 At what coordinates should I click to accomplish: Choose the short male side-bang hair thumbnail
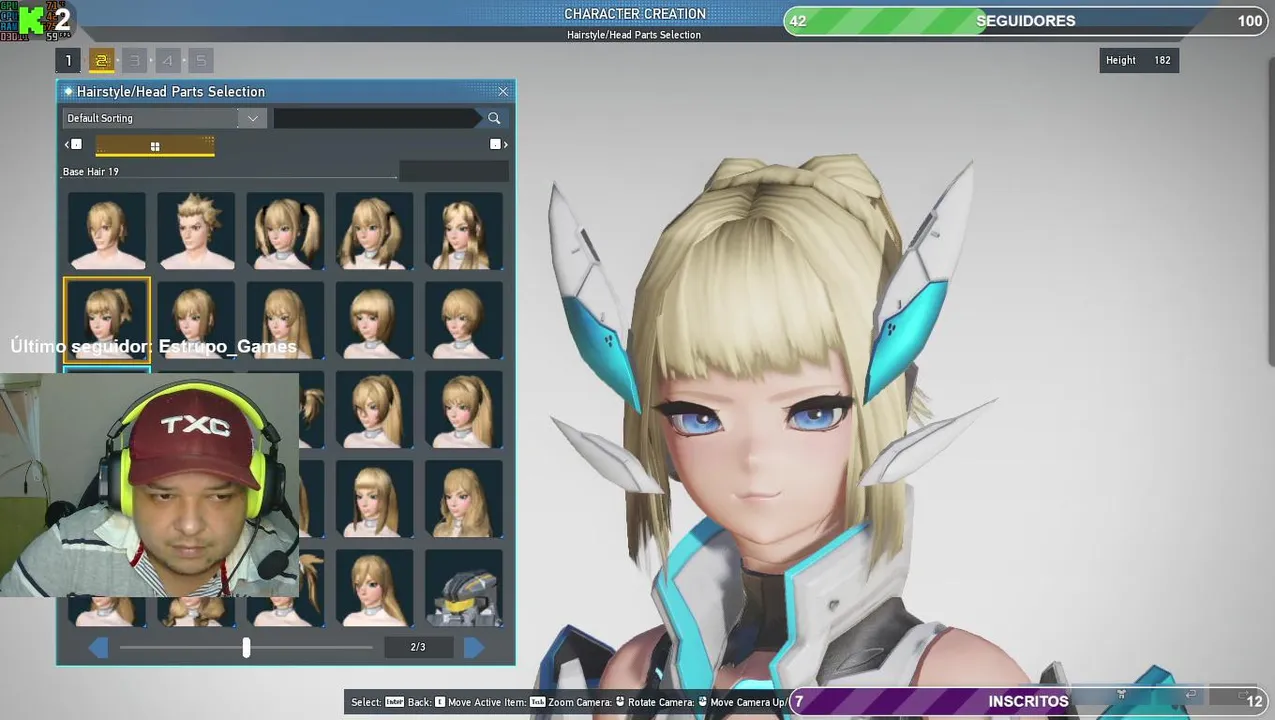point(107,231)
